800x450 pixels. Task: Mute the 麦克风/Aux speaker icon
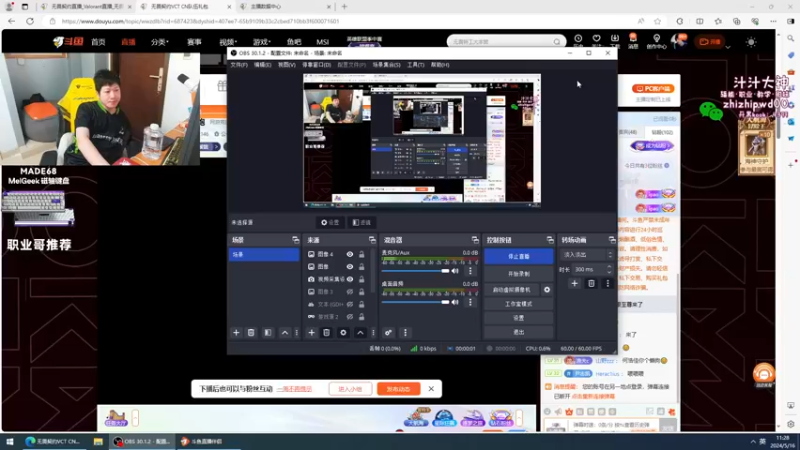[455, 271]
